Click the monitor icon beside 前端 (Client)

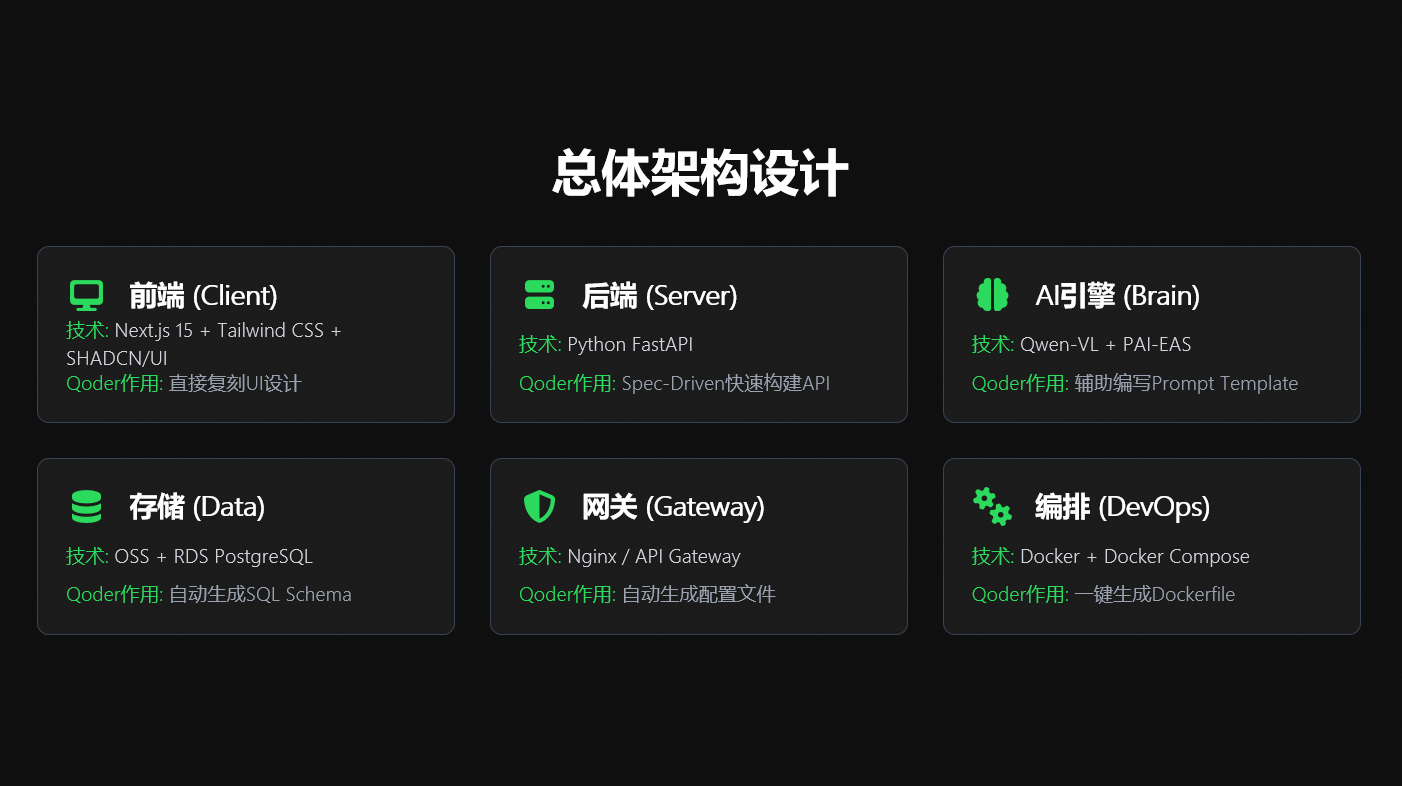tap(86, 295)
